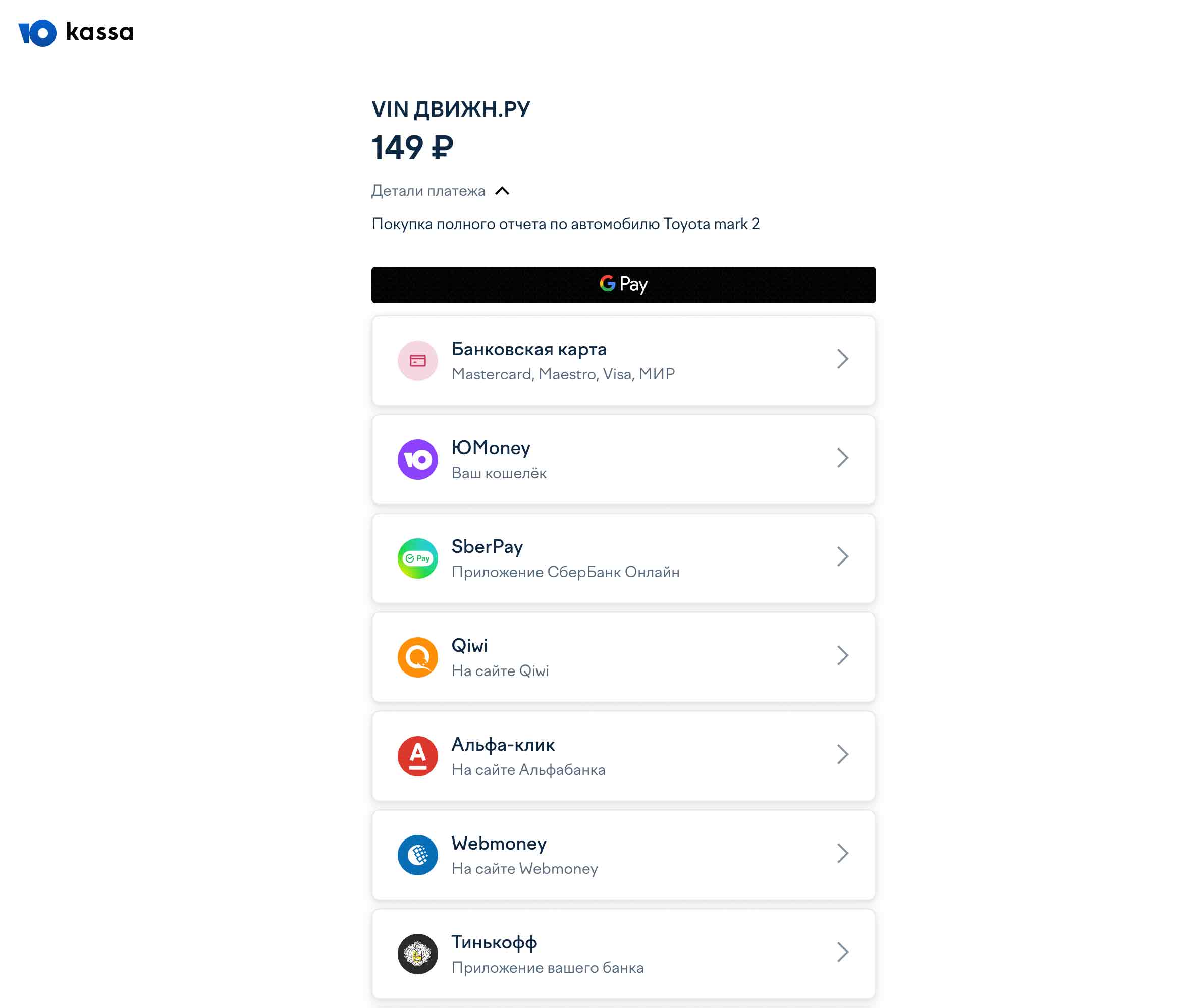Open the SberPay row chevron arrow

[842, 556]
